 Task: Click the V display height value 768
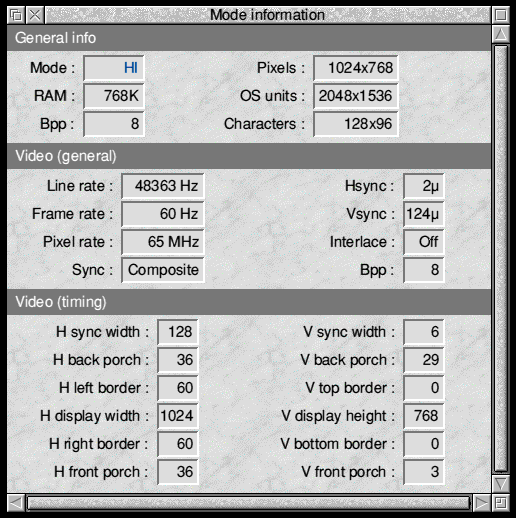click(x=424, y=416)
